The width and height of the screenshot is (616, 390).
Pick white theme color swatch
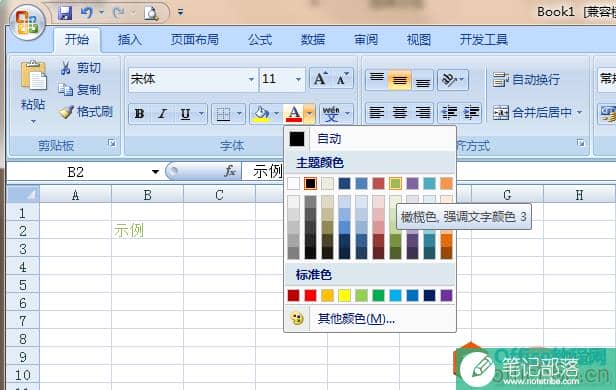point(293,183)
